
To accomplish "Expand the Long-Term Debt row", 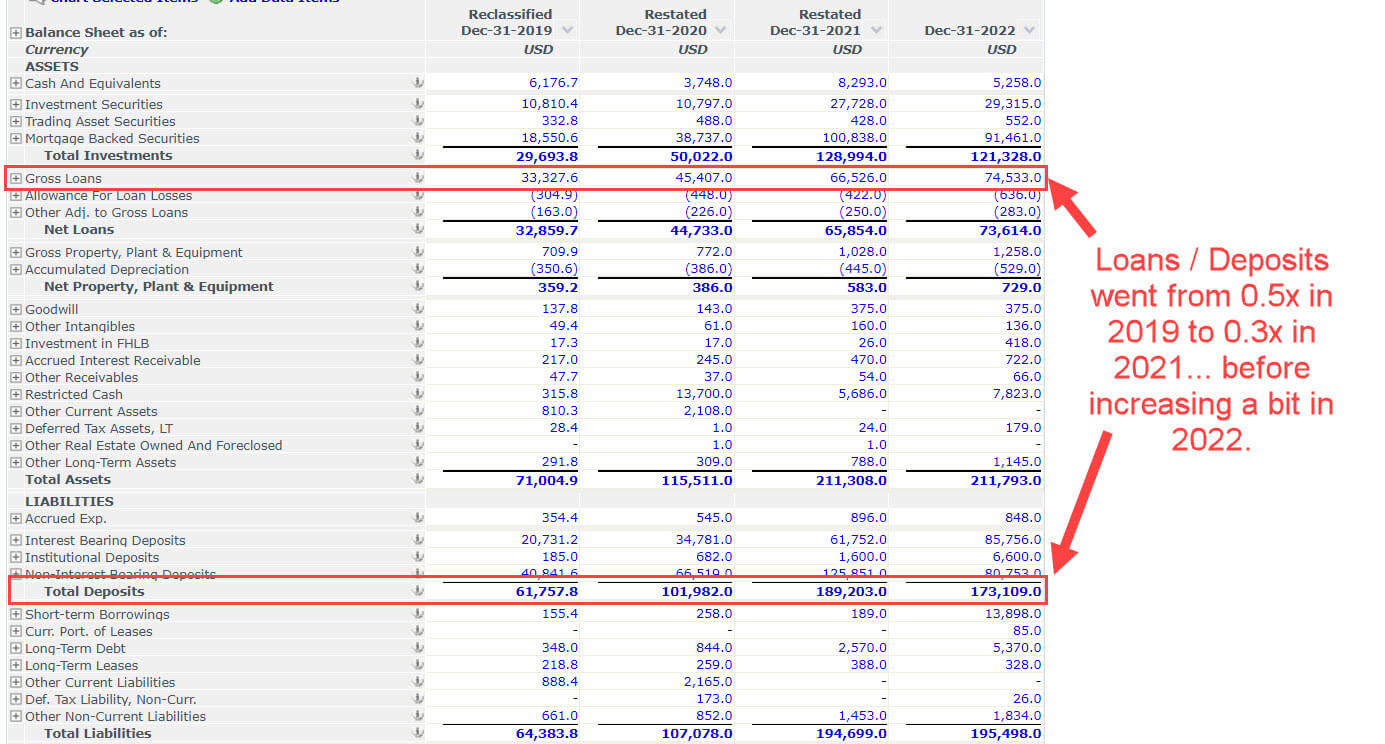I will click(x=16, y=648).
